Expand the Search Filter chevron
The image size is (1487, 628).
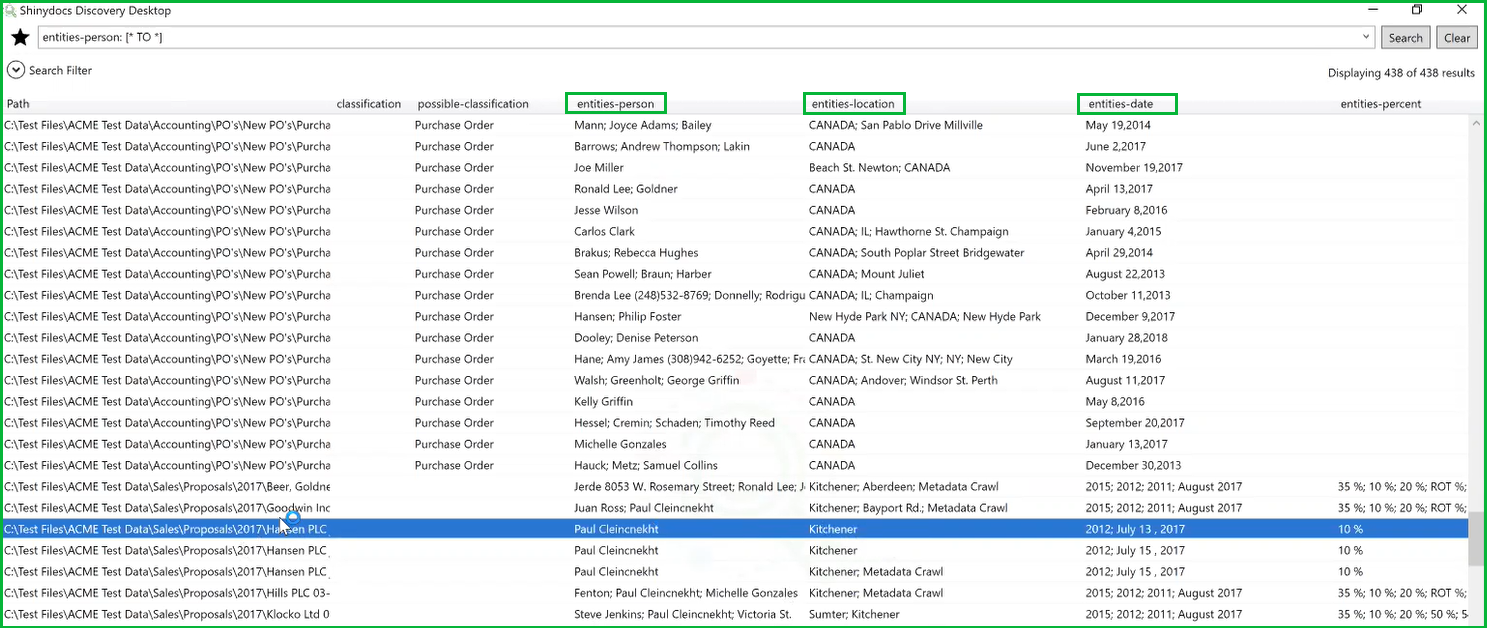[16, 70]
